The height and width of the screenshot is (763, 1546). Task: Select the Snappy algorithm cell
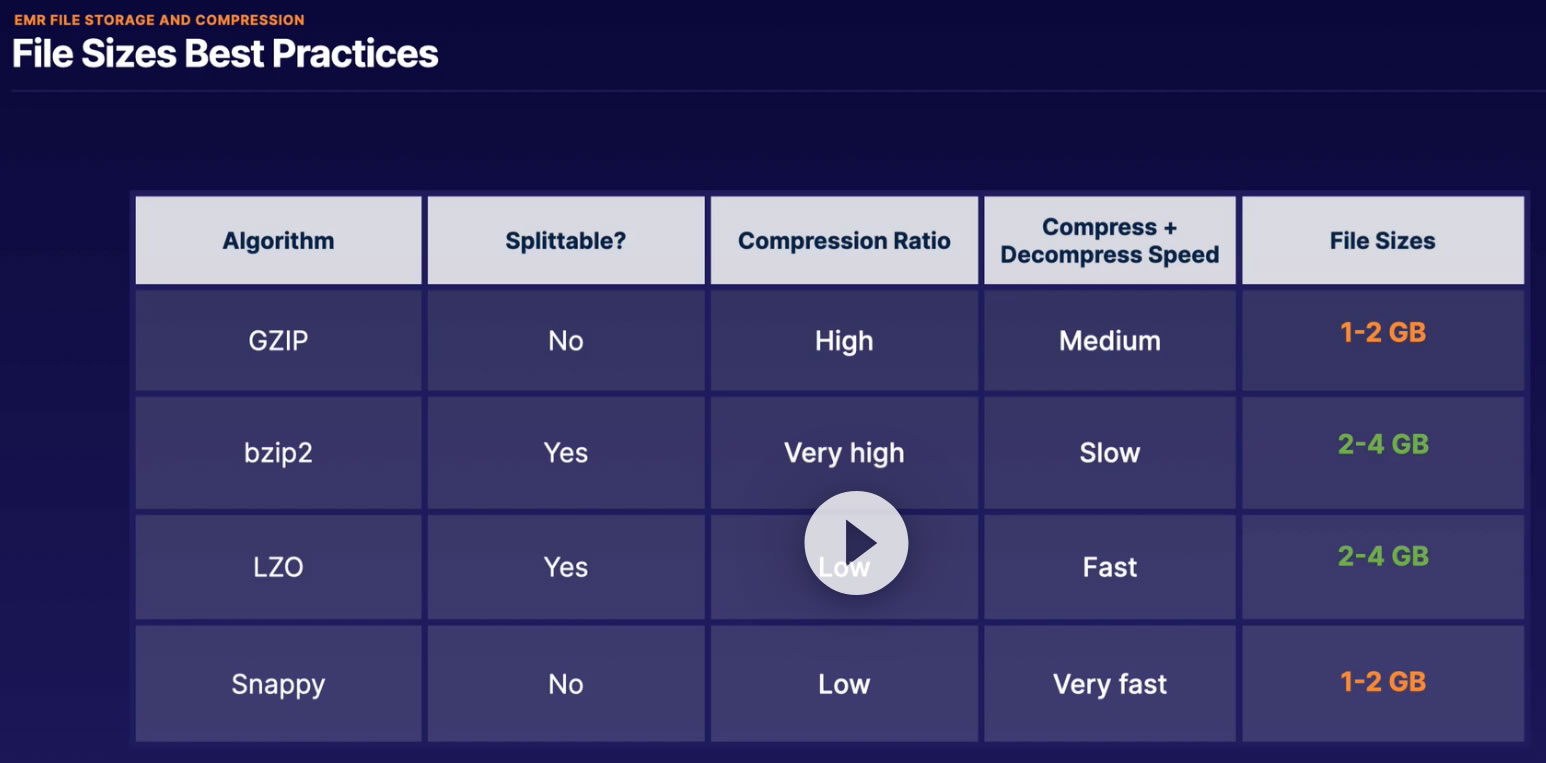click(x=278, y=684)
